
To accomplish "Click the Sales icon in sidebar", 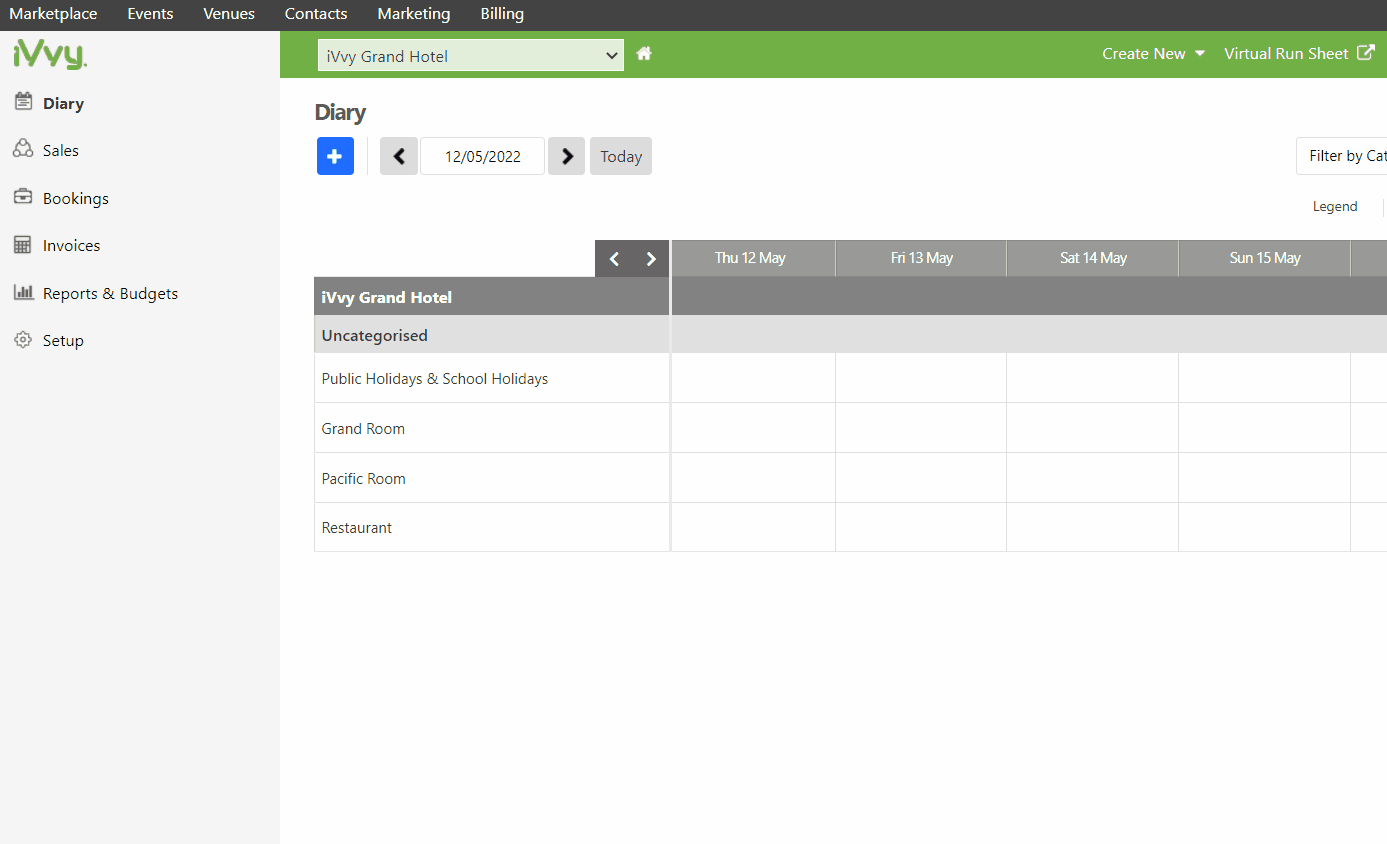I will click(x=23, y=149).
